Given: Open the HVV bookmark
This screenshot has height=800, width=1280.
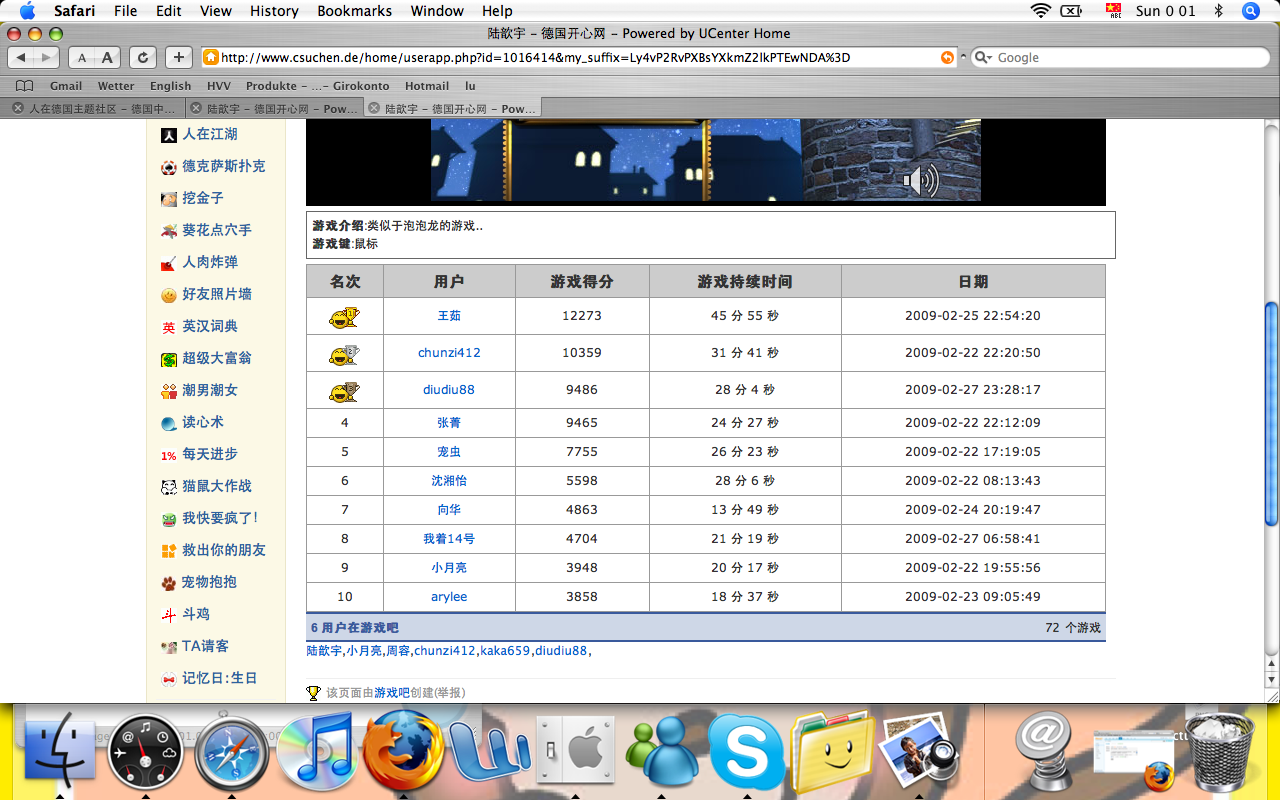Looking at the screenshot, I should pyautogui.click(x=218, y=86).
